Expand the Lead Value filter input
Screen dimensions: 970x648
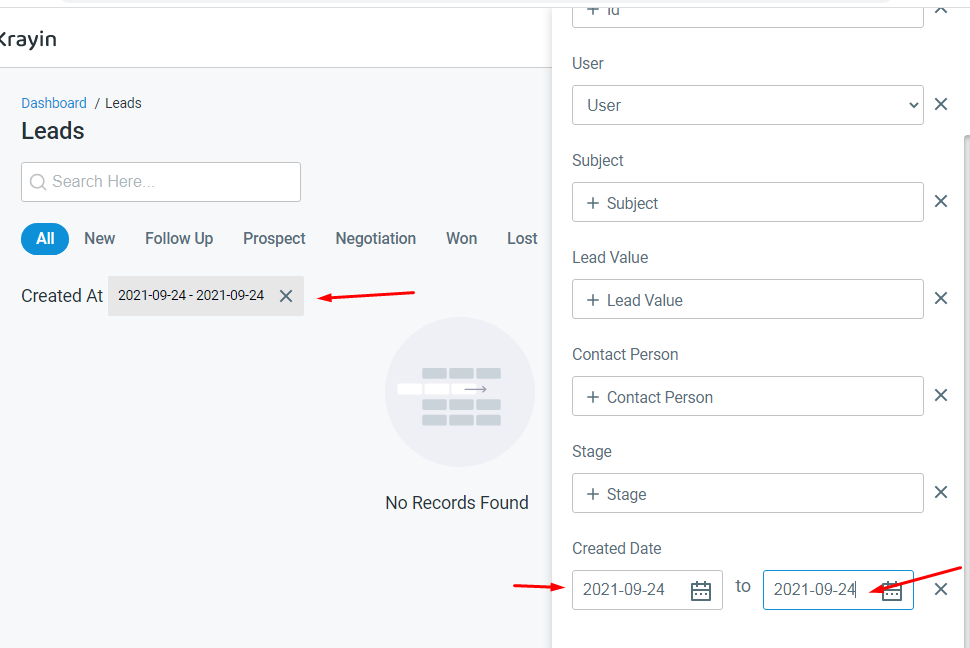pos(747,299)
